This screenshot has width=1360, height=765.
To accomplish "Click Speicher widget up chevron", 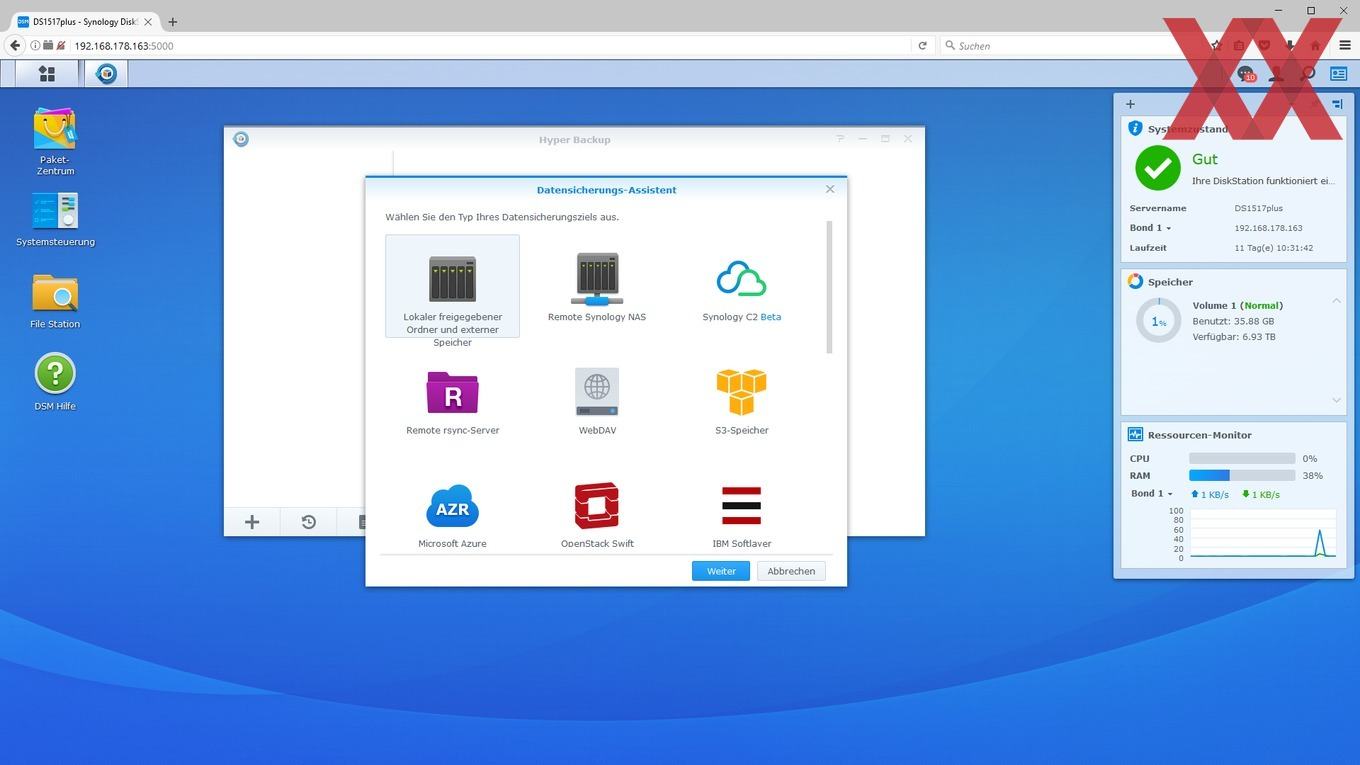I will point(1336,301).
